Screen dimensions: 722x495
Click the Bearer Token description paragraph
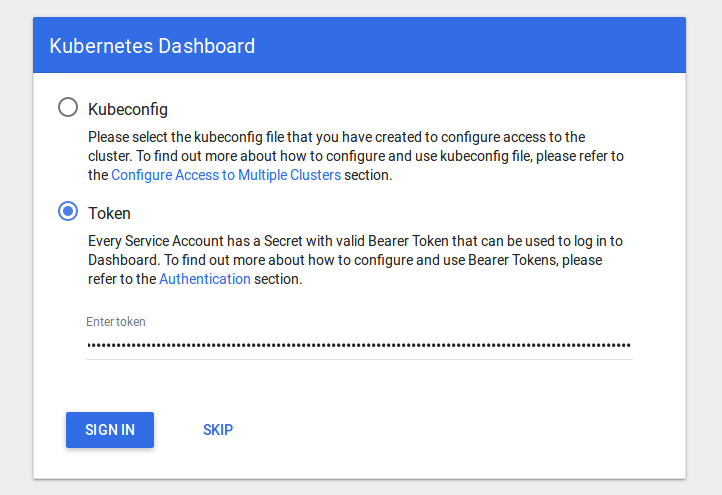pyautogui.click(x=355, y=260)
